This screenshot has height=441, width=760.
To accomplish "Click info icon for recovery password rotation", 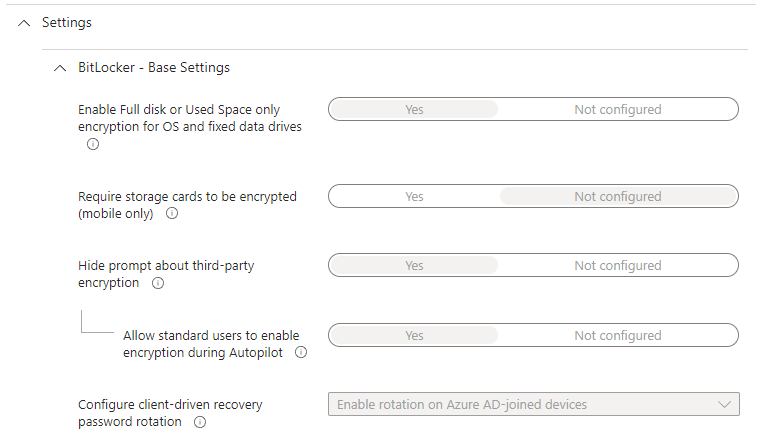I will click(x=200, y=422).
